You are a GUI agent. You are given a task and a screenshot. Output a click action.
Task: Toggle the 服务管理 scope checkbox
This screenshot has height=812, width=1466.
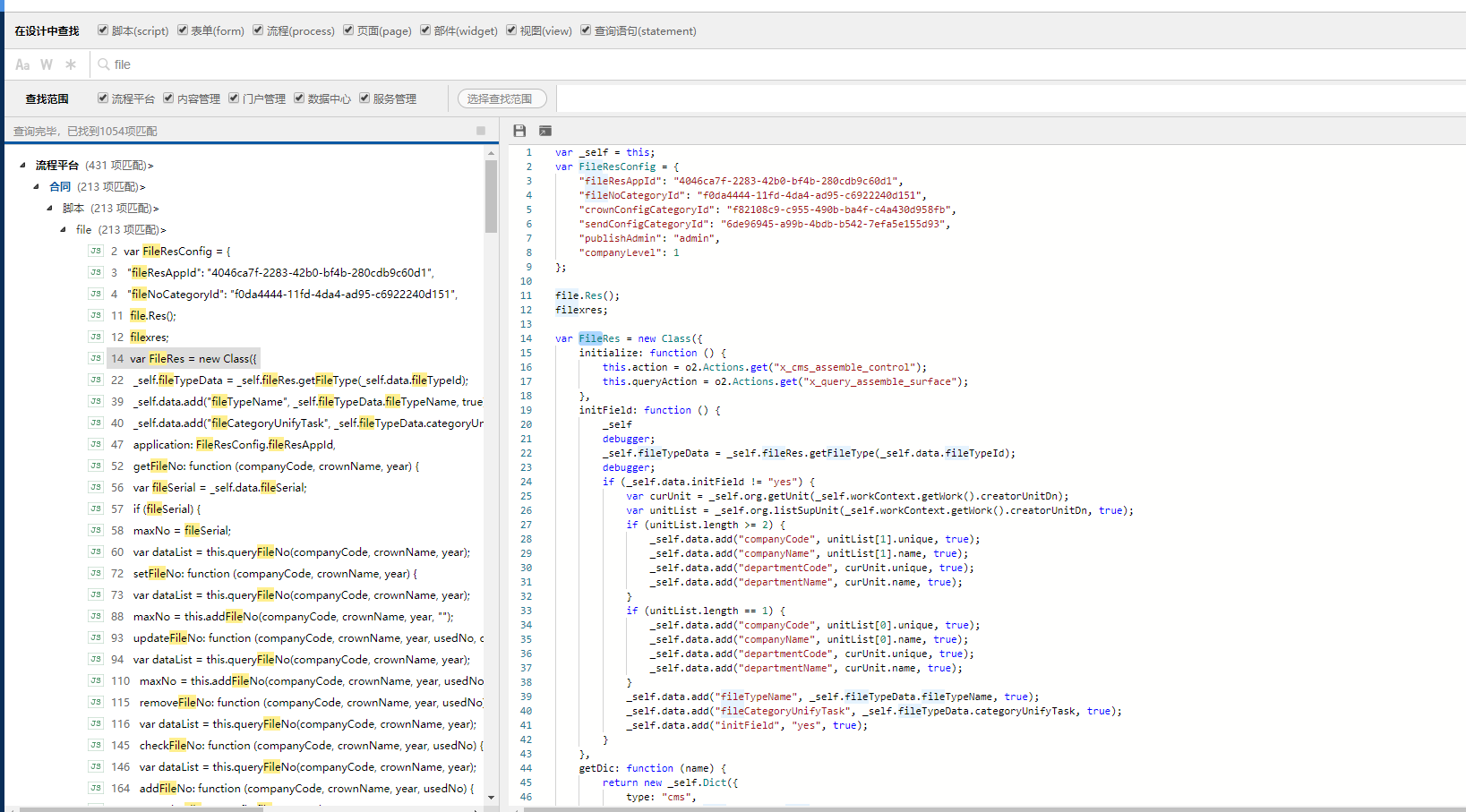tap(364, 98)
